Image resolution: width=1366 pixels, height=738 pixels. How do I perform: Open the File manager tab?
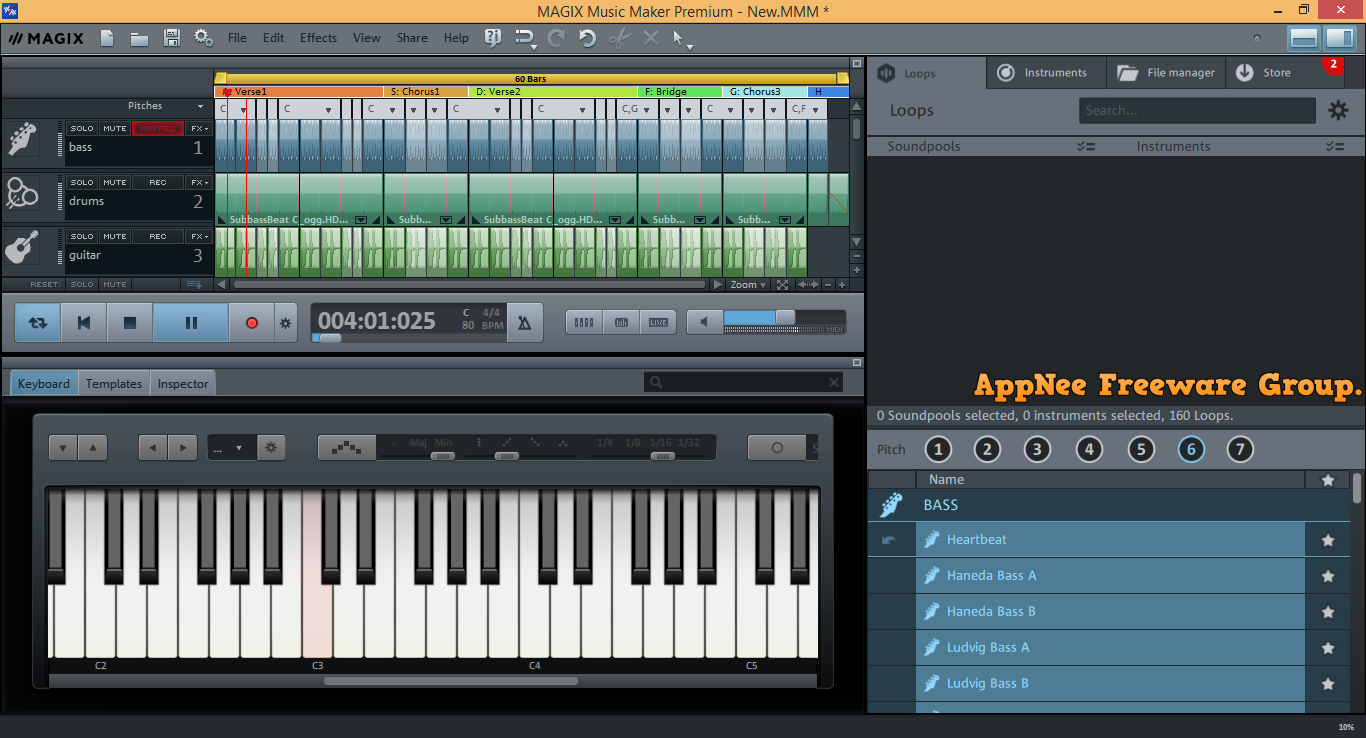coord(1166,73)
